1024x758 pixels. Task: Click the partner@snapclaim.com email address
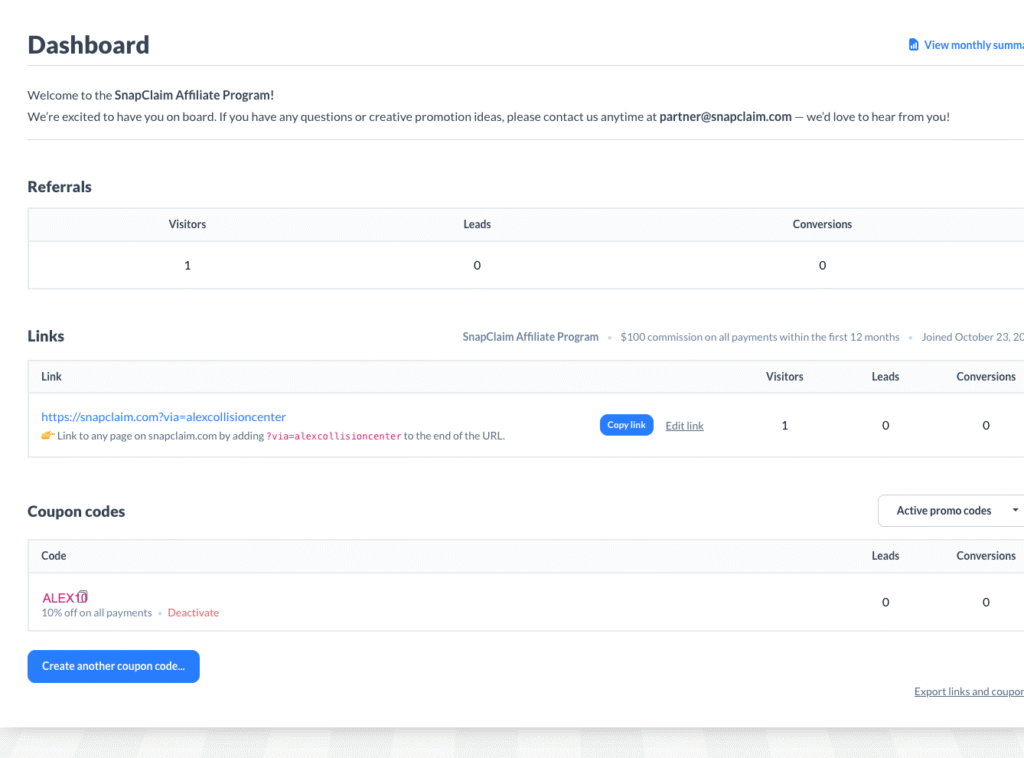point(725,117)
